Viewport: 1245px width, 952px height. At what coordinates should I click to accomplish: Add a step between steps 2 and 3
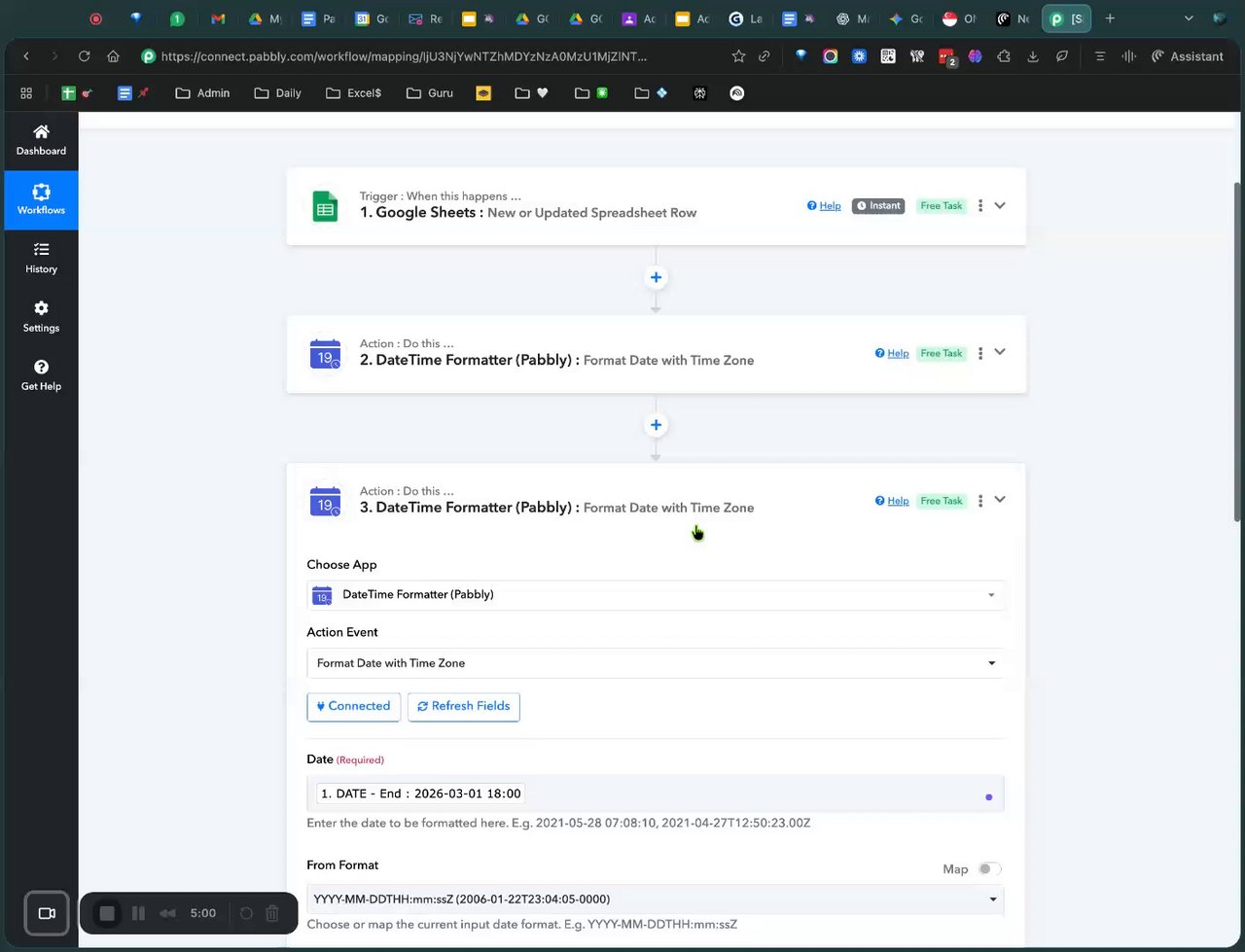click(656, 425)
